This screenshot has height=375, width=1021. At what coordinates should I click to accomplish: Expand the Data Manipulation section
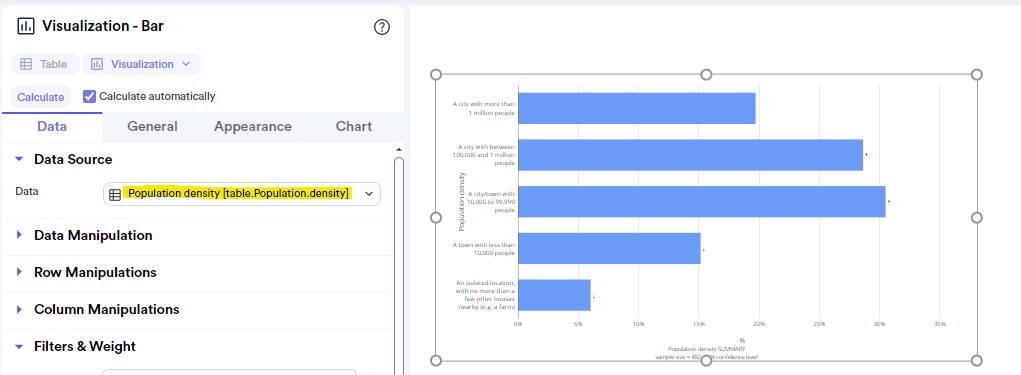tap(19, 235)
